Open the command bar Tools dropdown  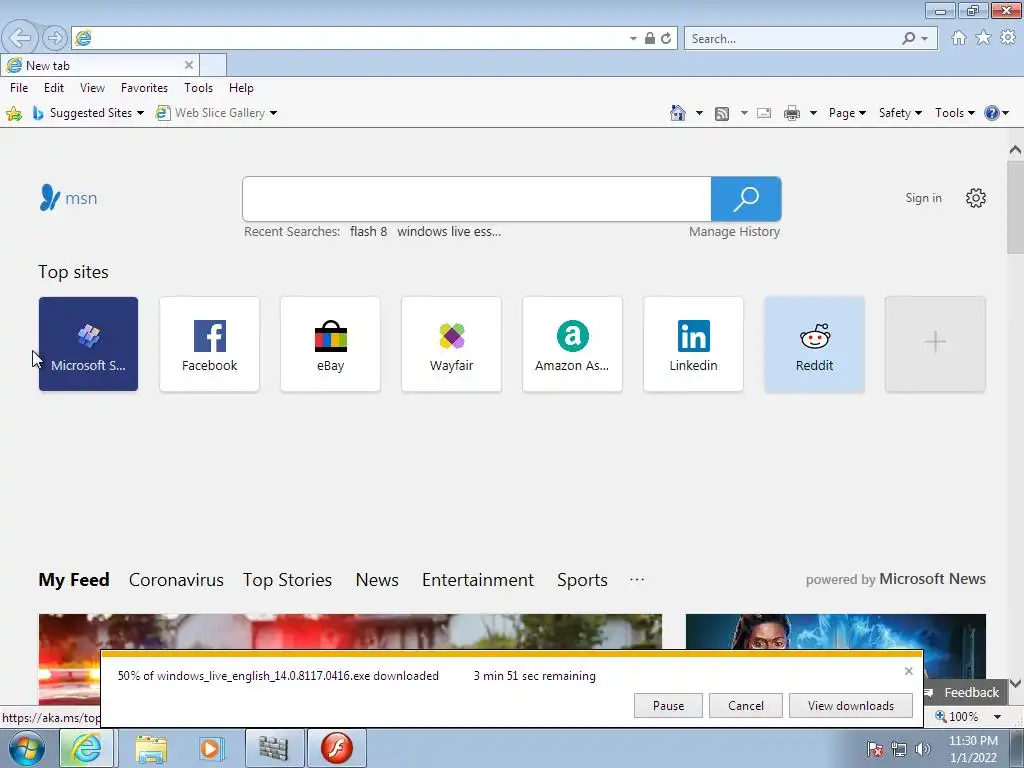pos(955,113)
